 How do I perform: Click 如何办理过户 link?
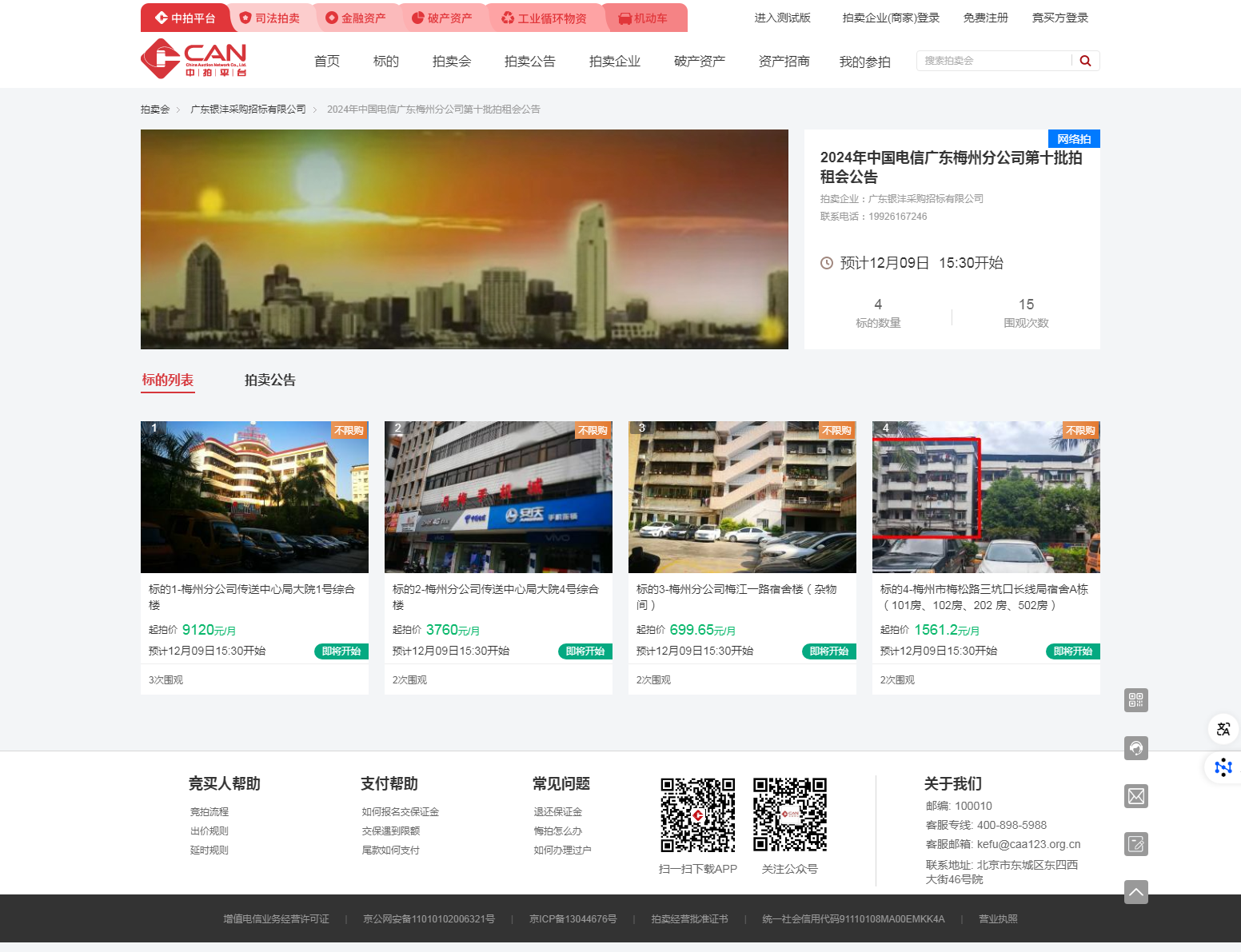(563, 850)
